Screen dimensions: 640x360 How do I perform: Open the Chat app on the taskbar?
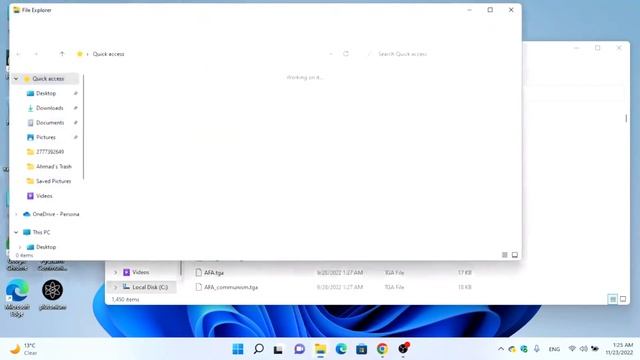click(300, 349)
